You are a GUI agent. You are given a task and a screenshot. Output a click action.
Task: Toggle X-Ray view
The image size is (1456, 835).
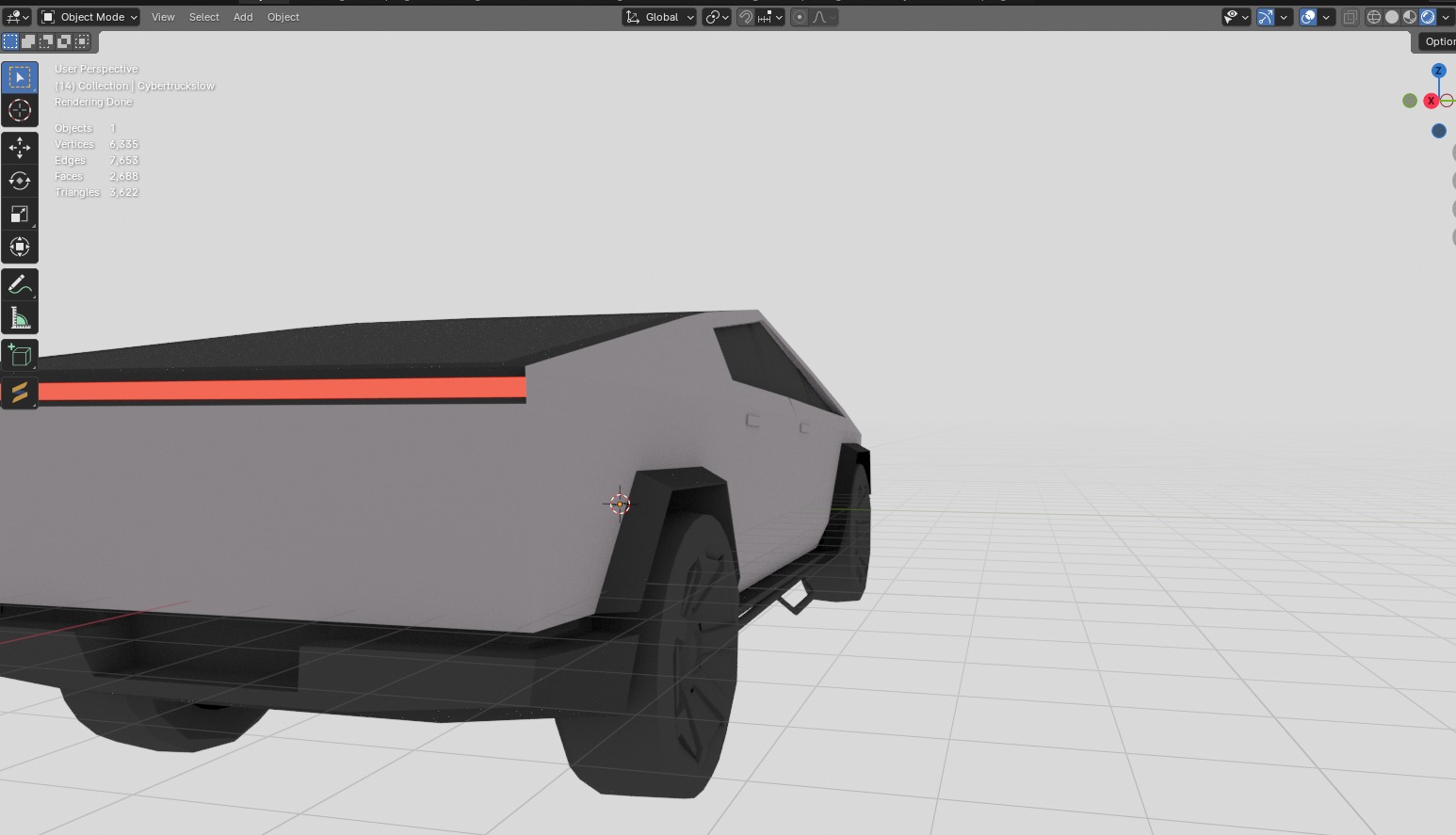[x=1350, y=17]
